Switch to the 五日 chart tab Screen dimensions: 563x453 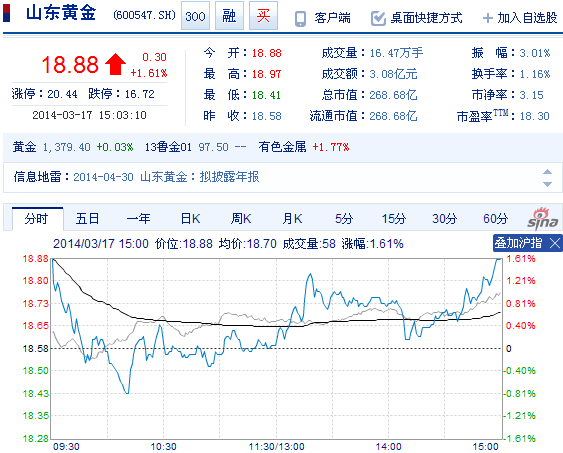point(87,219)
